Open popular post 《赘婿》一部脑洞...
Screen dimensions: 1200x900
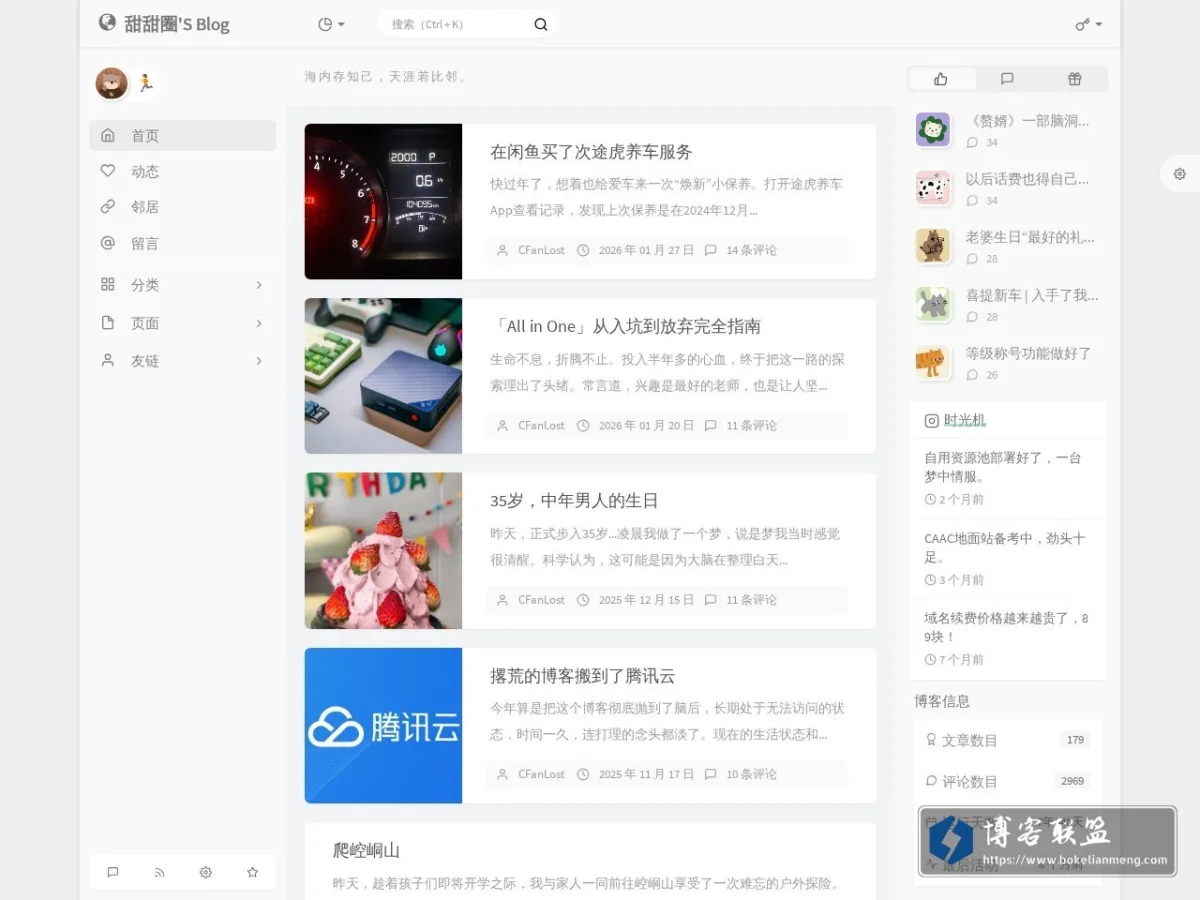click(1027, 121)
